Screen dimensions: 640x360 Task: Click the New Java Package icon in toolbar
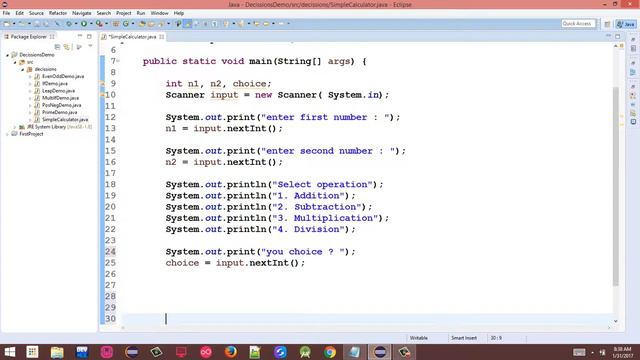pos(116,24)
